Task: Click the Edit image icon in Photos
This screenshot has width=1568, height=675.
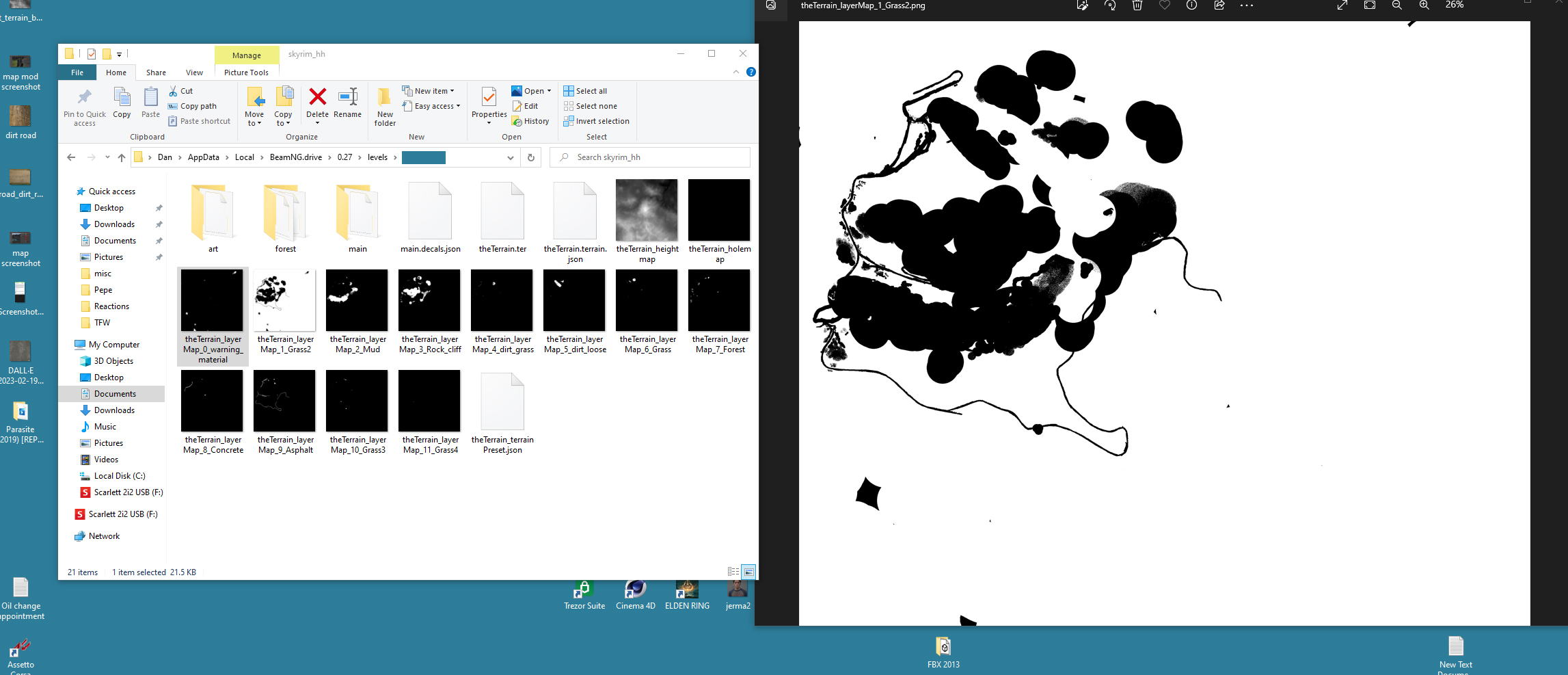Action: click(x=1083, y=5)
